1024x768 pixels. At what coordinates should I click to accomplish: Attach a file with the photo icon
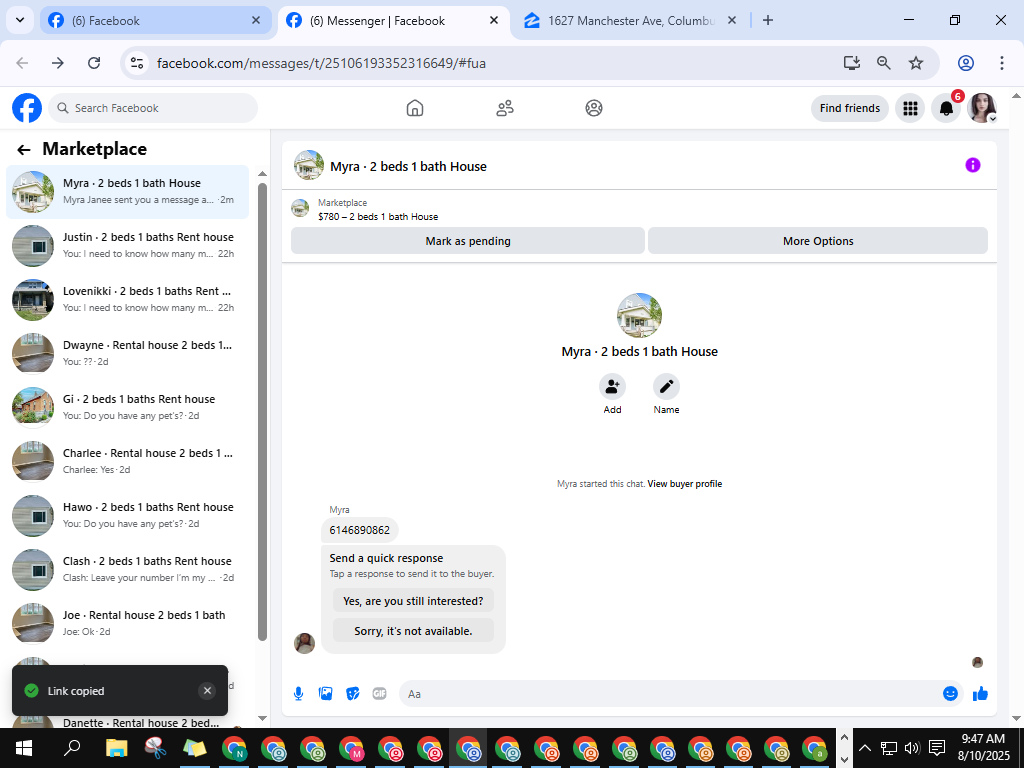(x=325, y=694)
